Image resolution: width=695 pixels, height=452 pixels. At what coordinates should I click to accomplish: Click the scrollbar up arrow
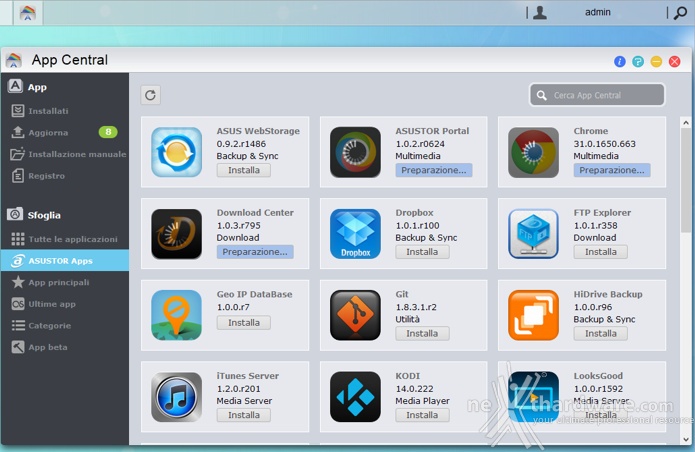[685, 123]
